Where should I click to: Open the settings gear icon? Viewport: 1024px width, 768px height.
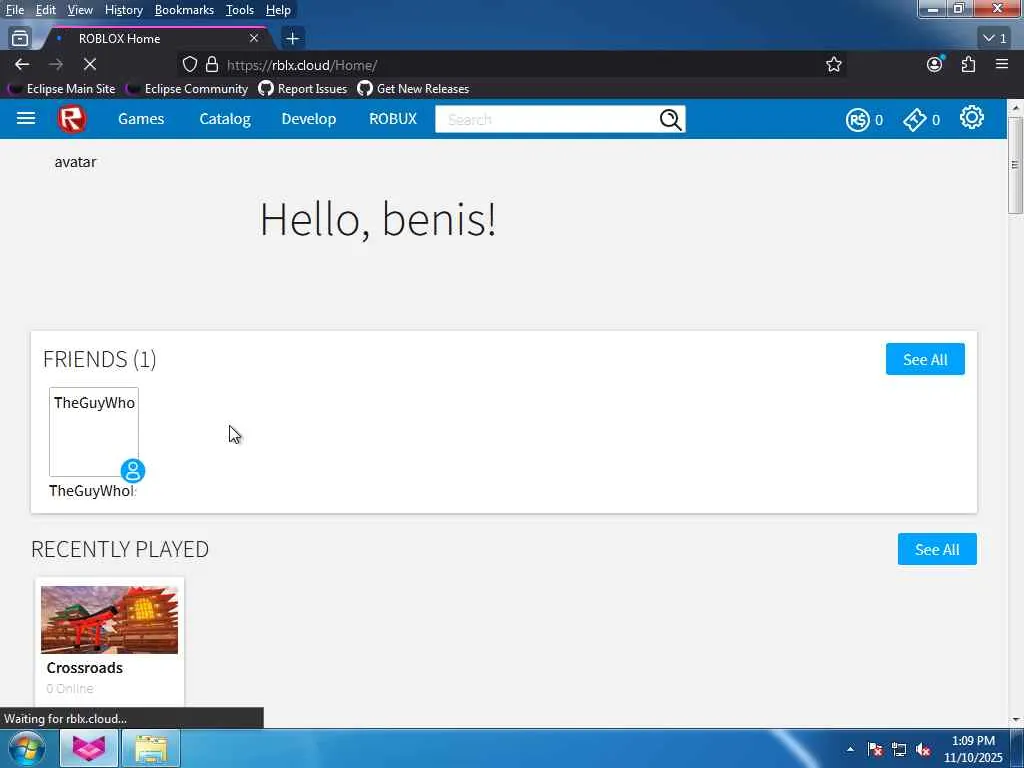click(972, 118)
